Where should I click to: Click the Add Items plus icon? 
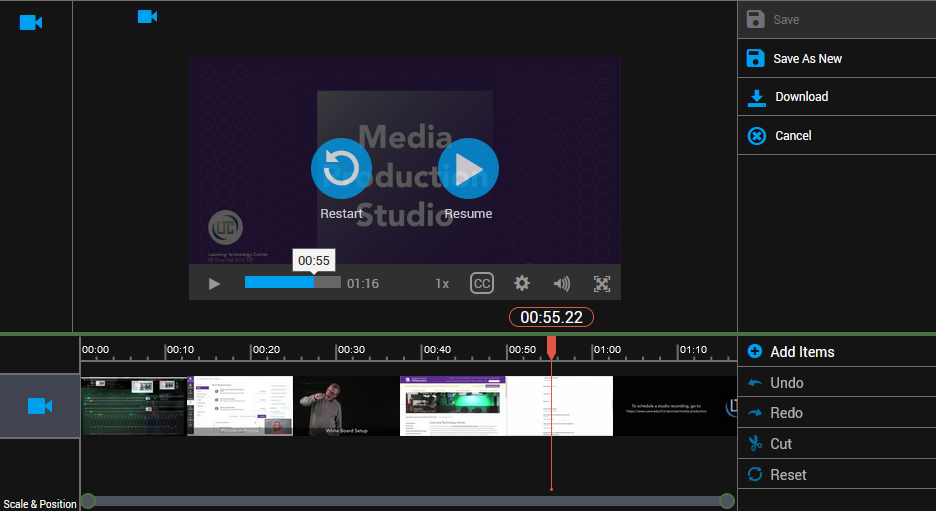[755, 351]
